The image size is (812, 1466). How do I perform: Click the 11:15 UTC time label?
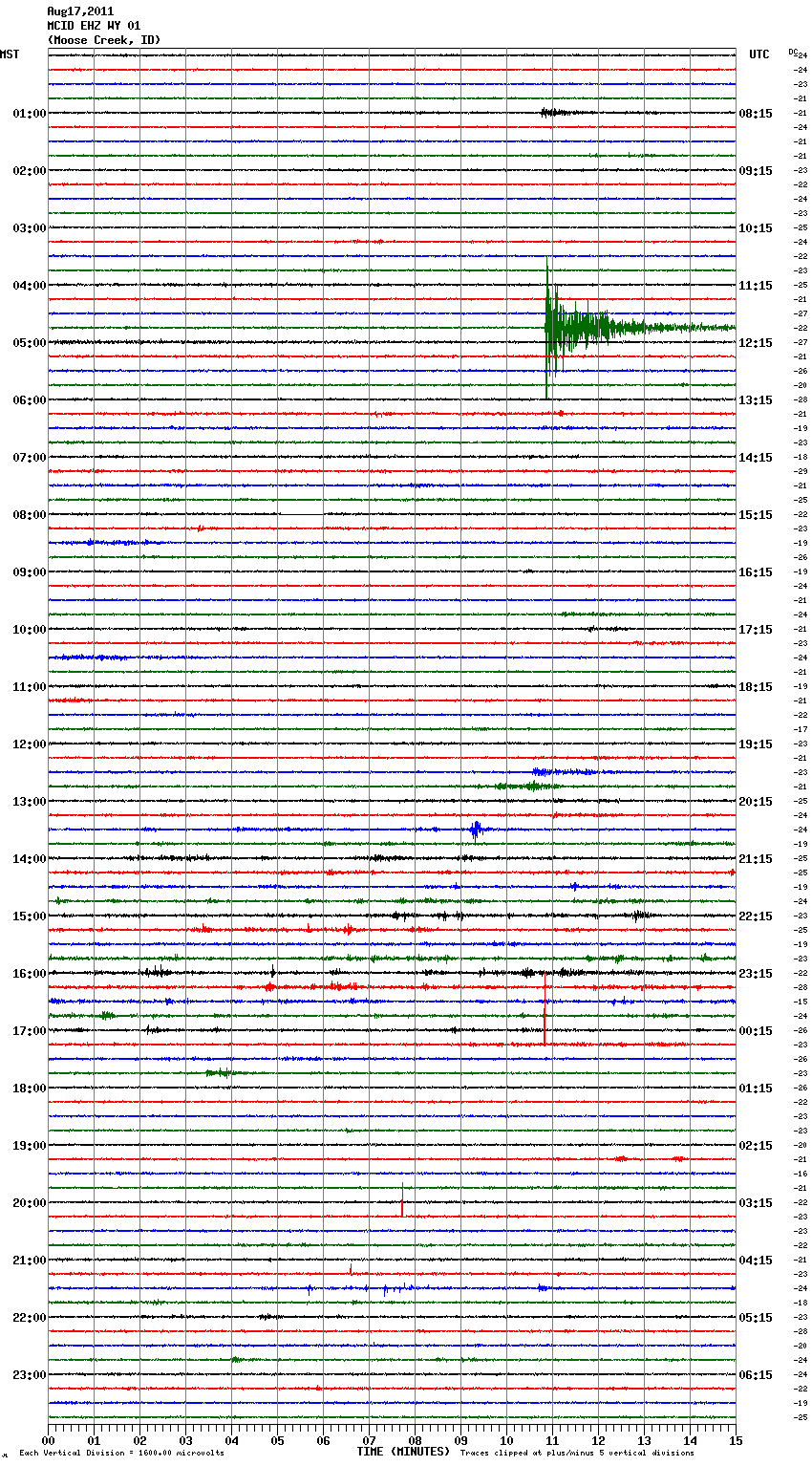[756, 286]
